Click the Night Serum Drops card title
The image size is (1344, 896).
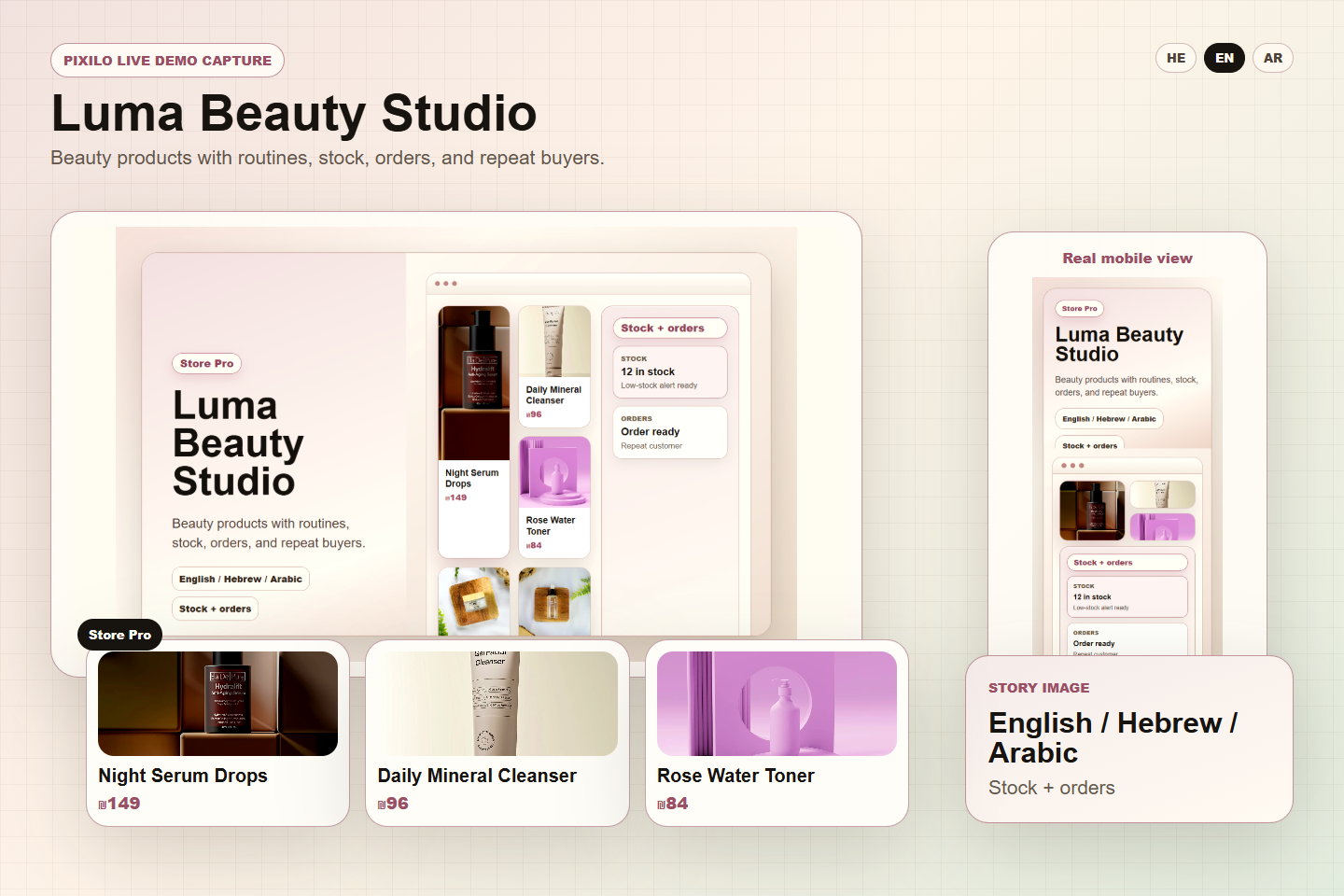tap(183, 776)
